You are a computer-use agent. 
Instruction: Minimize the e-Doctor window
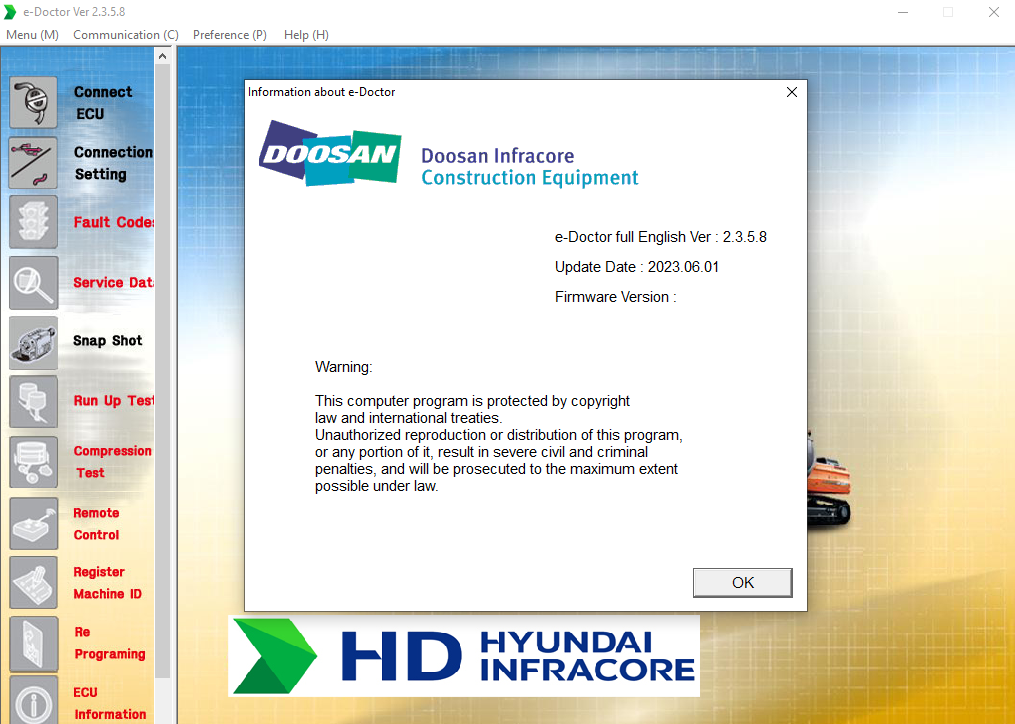point(903,12)
